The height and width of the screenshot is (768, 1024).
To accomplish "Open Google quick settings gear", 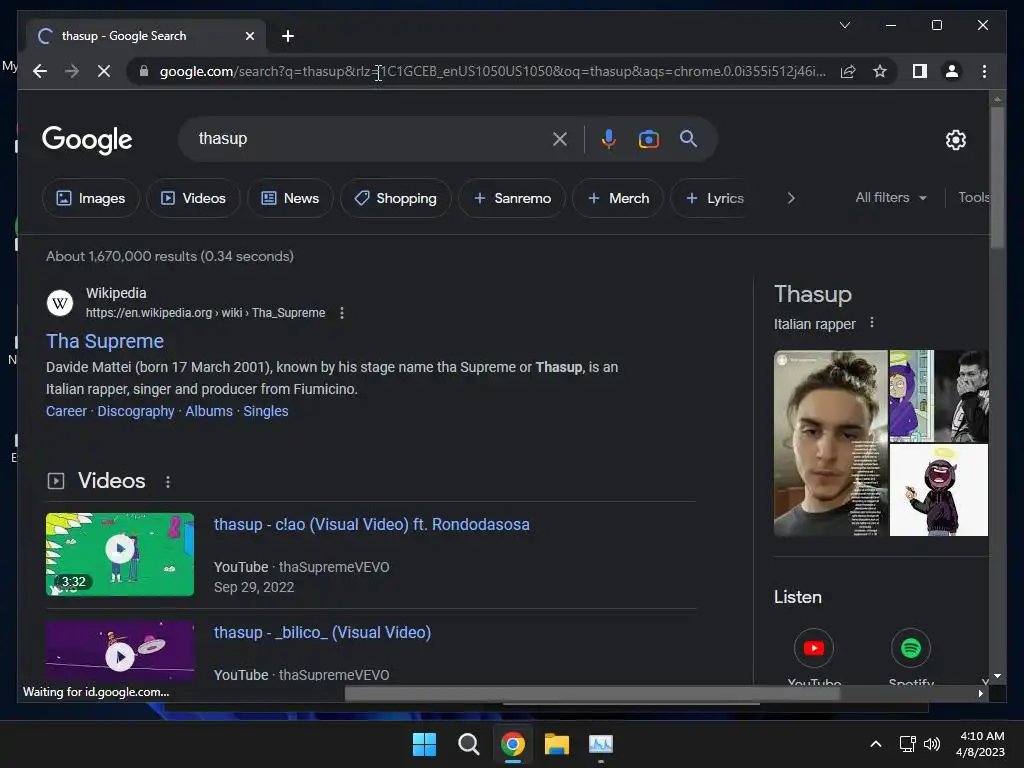I will click(x=955, y=140).
